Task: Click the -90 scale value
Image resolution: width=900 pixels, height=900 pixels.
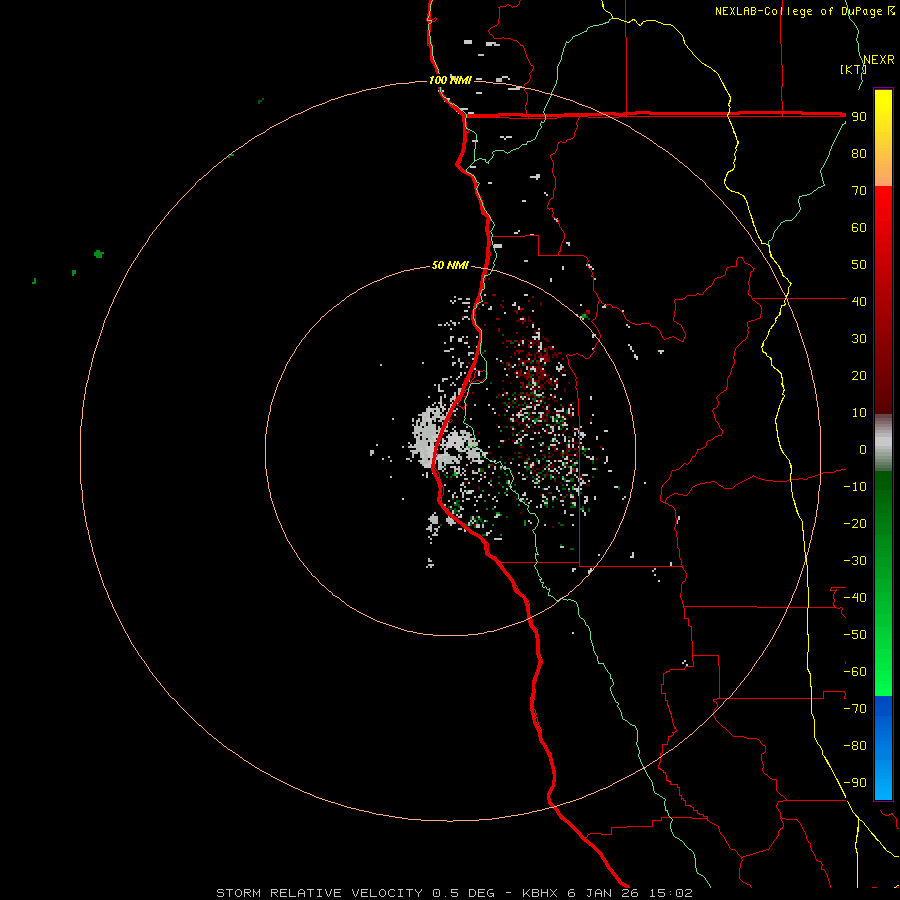Action: click(x=855, y=783)
